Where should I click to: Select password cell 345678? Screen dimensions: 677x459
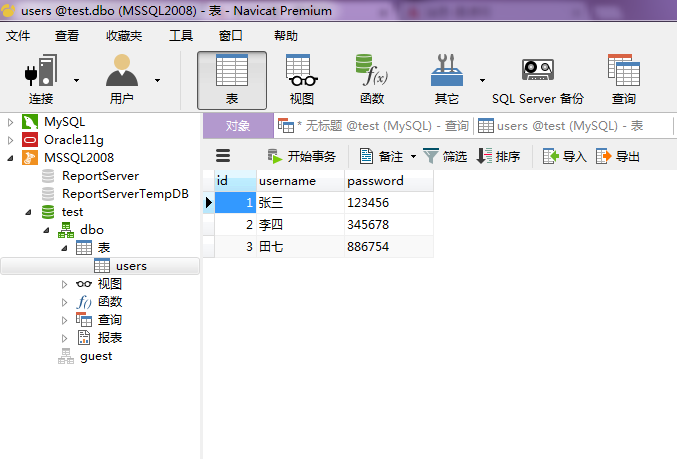(x=389, y=225)
